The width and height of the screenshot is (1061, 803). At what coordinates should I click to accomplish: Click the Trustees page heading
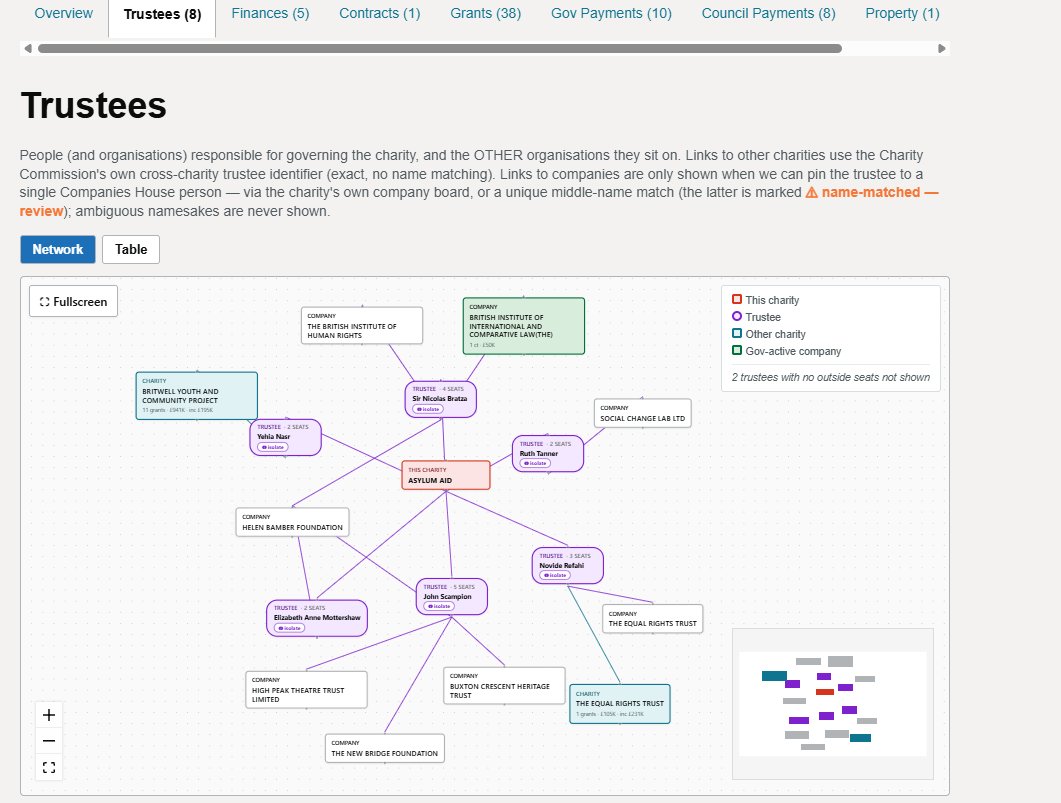tap(93, 106)
